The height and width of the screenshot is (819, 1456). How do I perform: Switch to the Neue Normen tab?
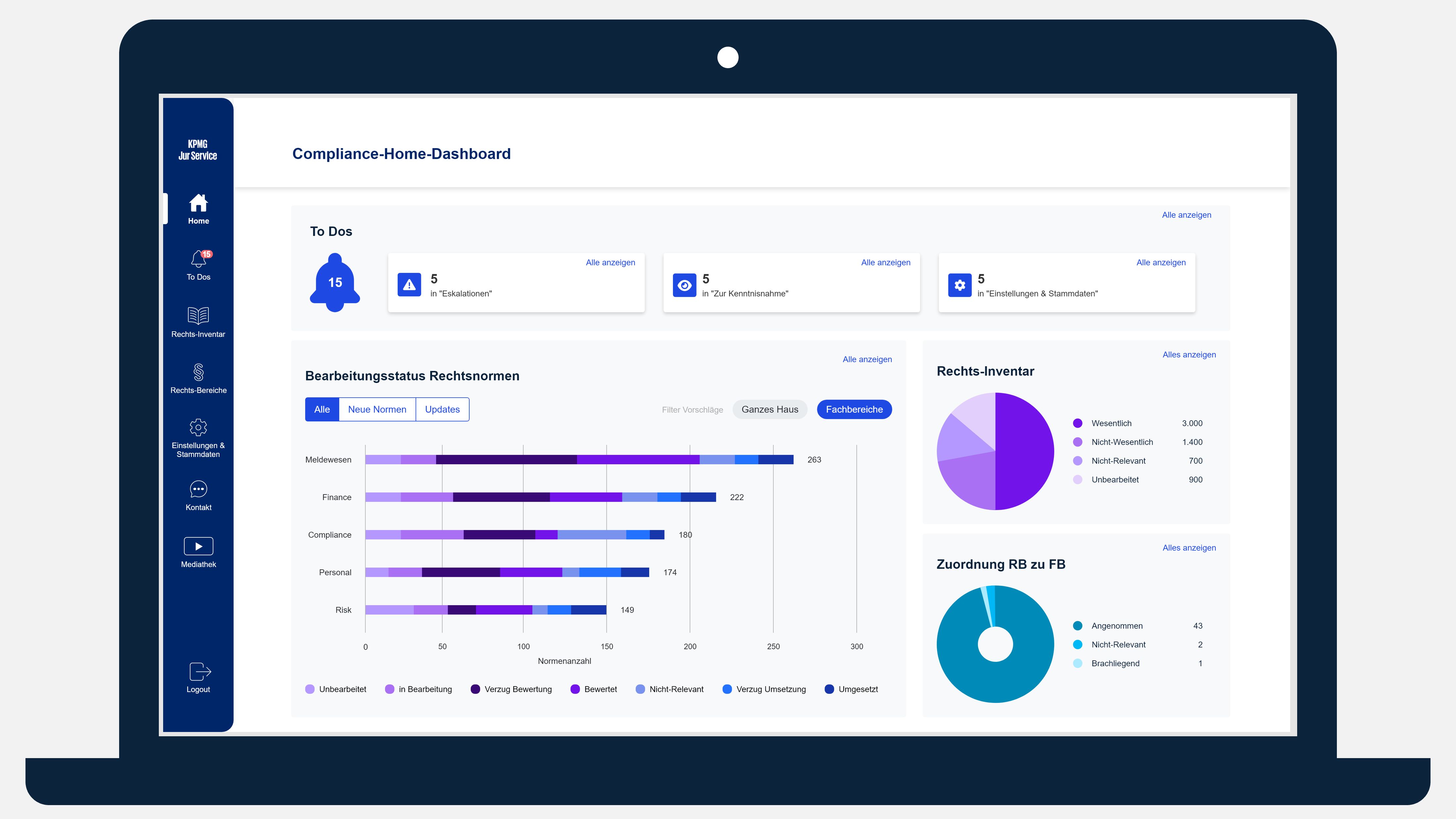coord(377,409)
